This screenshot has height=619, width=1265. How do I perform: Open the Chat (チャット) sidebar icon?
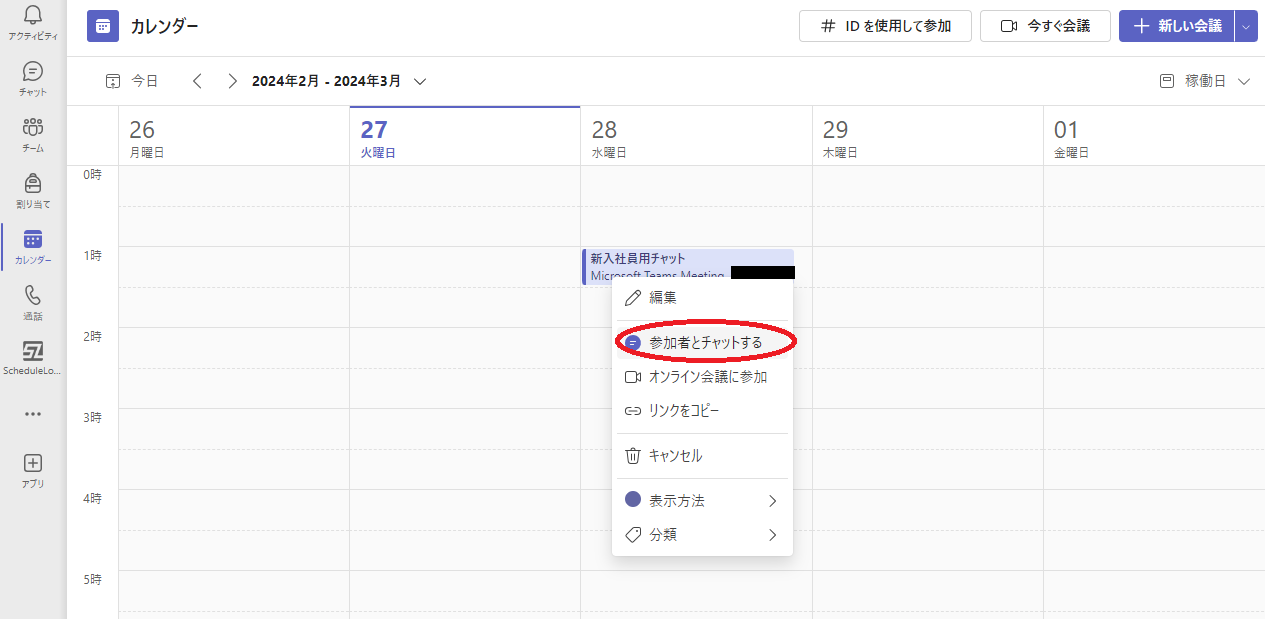33,72
